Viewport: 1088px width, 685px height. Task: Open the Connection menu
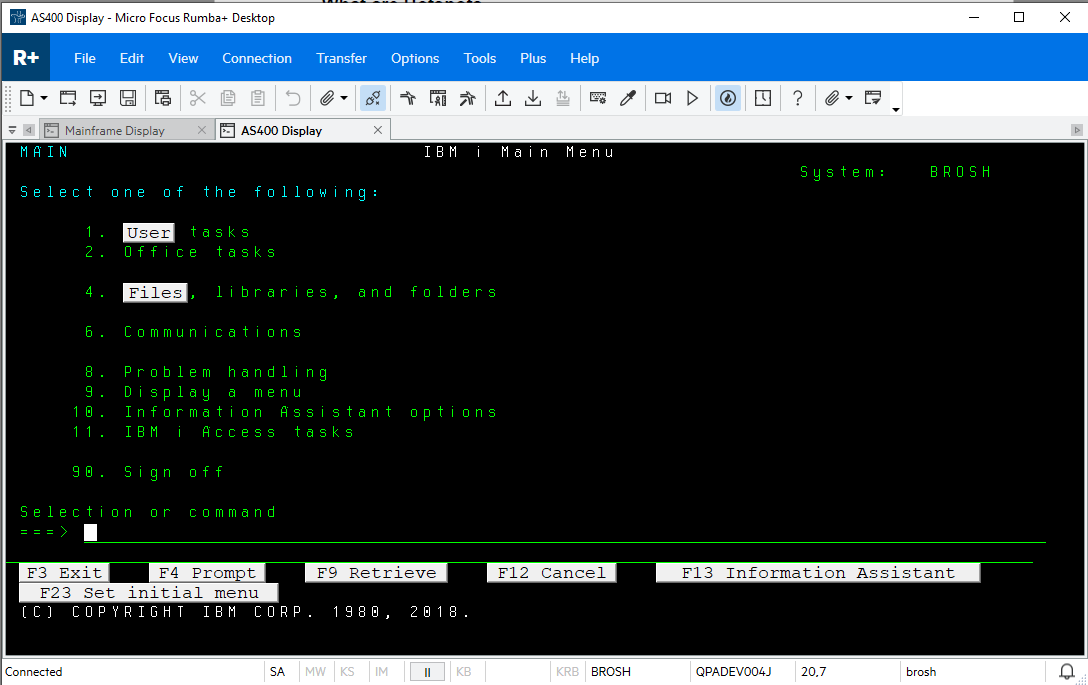pyautogui.click(x=257, y=58)
